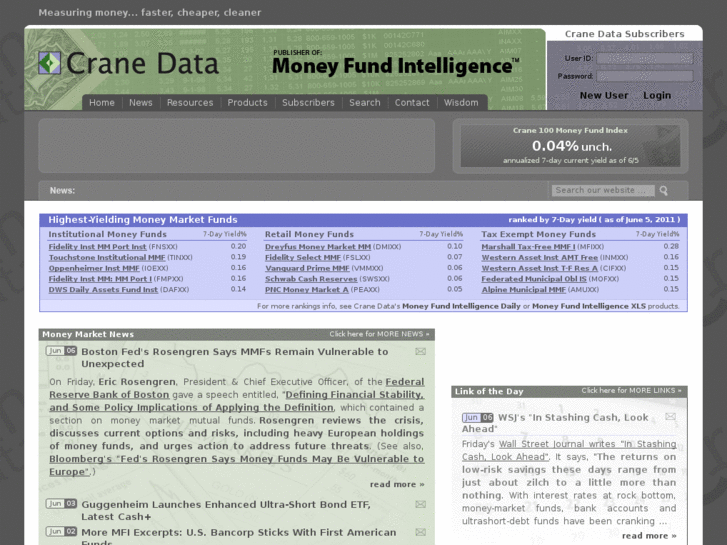Open Federated Municipal Obl IS link
Viewport: 727px width, 545px height.
534,279
